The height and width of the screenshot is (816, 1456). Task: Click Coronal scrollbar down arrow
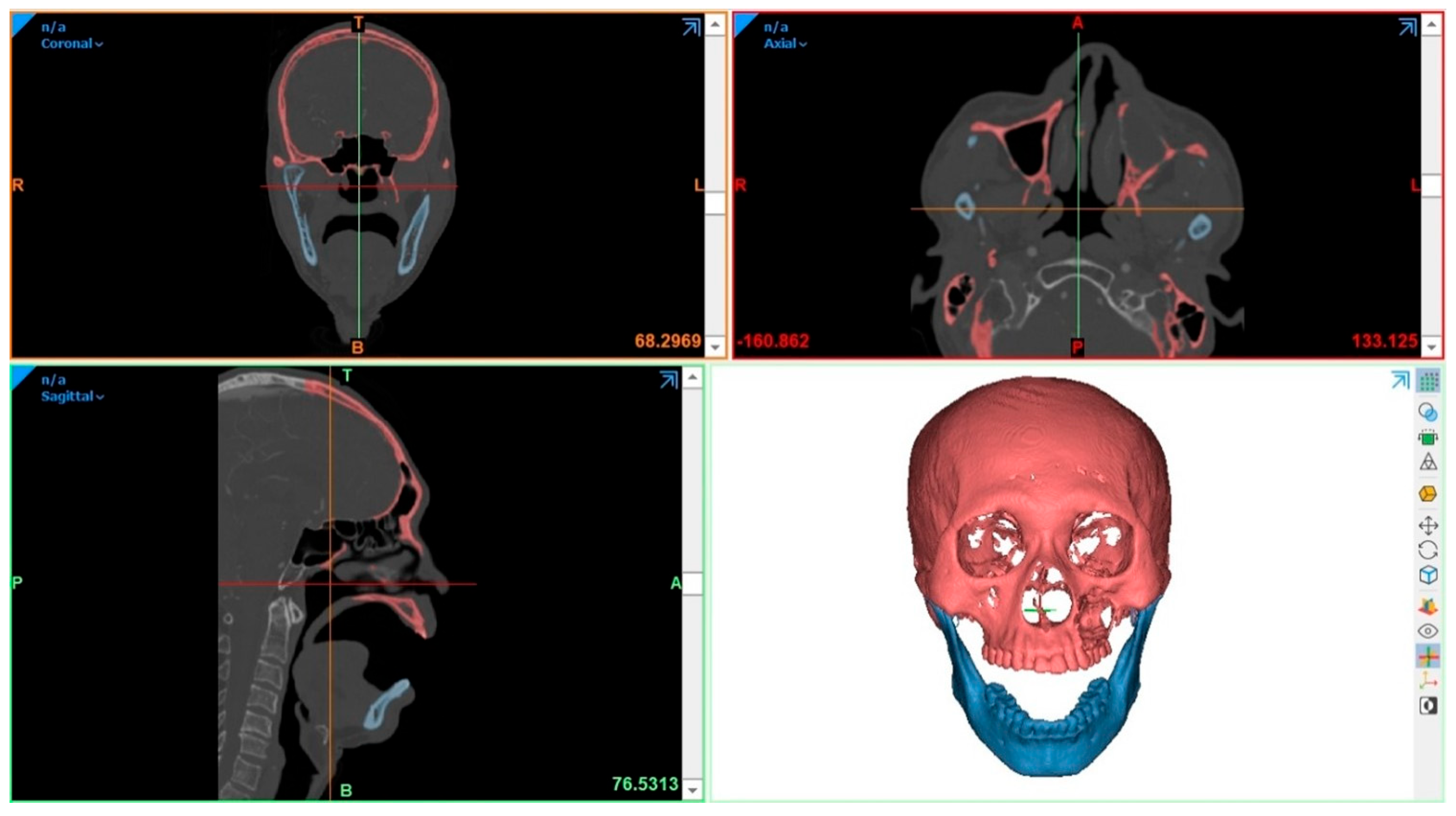click(715, 346)
